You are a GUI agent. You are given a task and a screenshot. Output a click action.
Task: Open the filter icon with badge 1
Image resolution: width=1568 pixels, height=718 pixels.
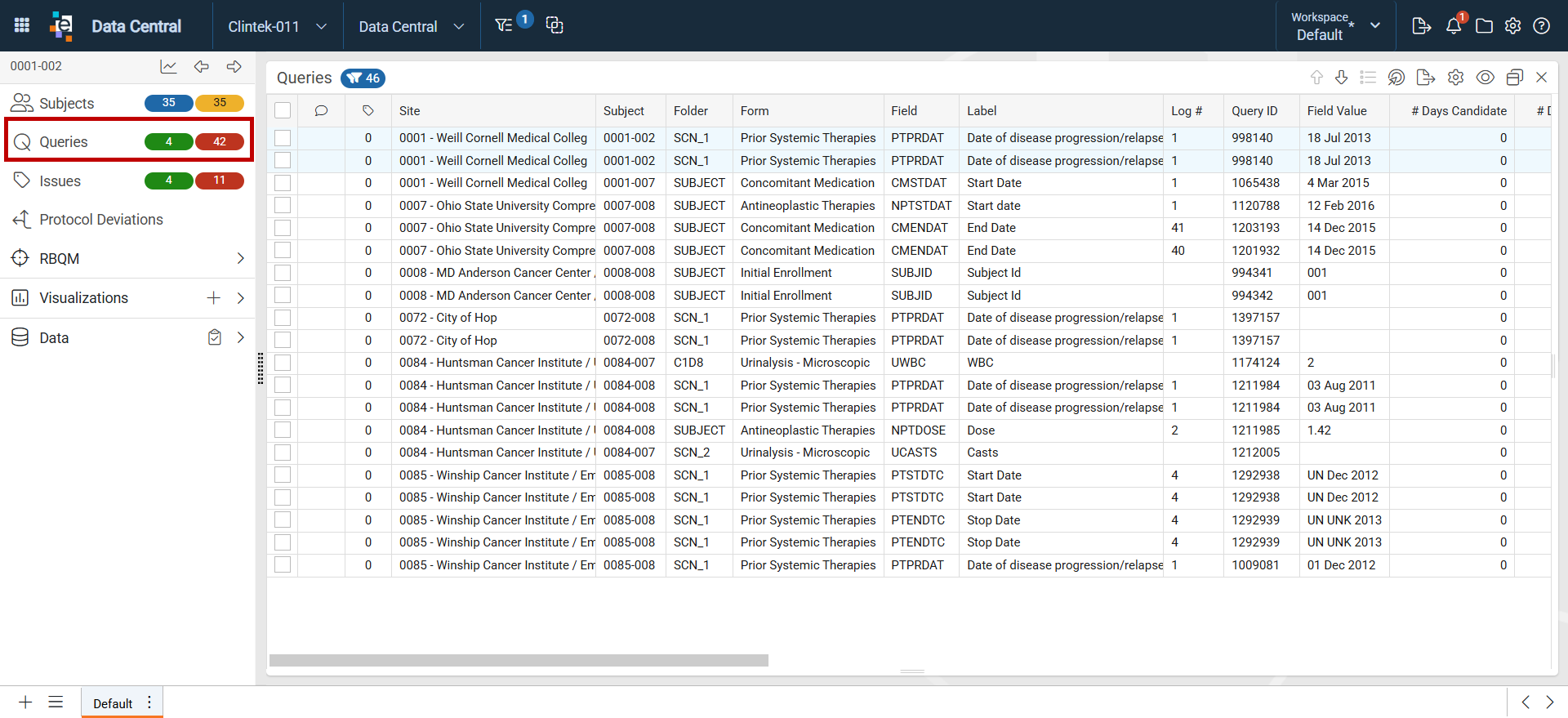(504, 25)
